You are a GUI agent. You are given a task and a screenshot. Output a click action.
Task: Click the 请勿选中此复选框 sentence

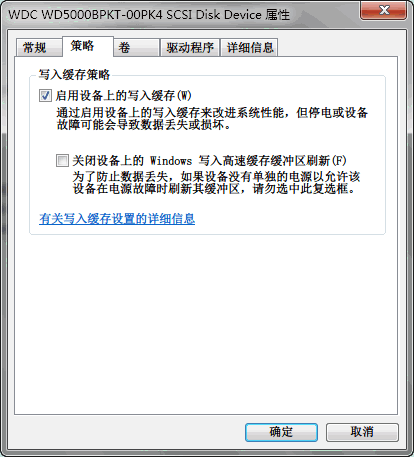tap(303, 189)
